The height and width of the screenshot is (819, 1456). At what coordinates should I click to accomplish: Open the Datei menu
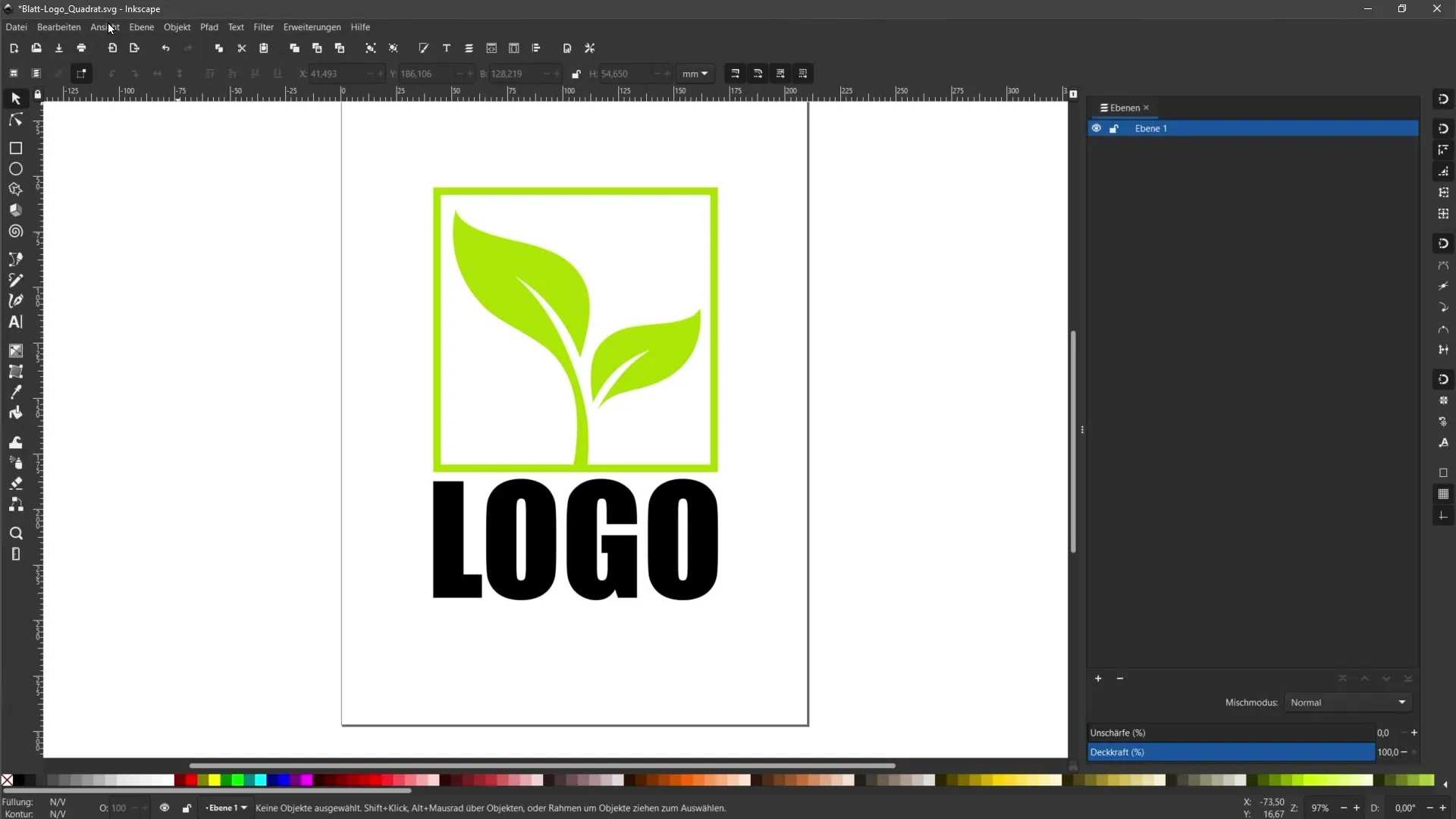coord(15,27)
